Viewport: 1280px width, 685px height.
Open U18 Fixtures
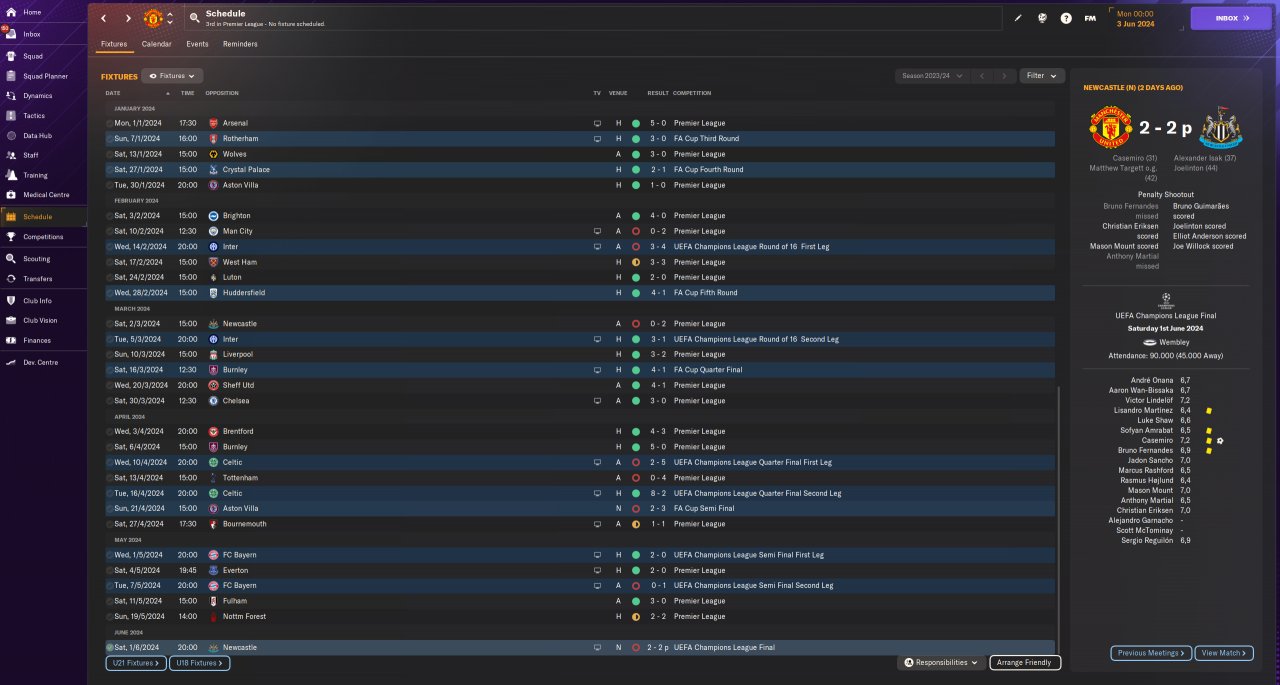[x=201, y=662]
